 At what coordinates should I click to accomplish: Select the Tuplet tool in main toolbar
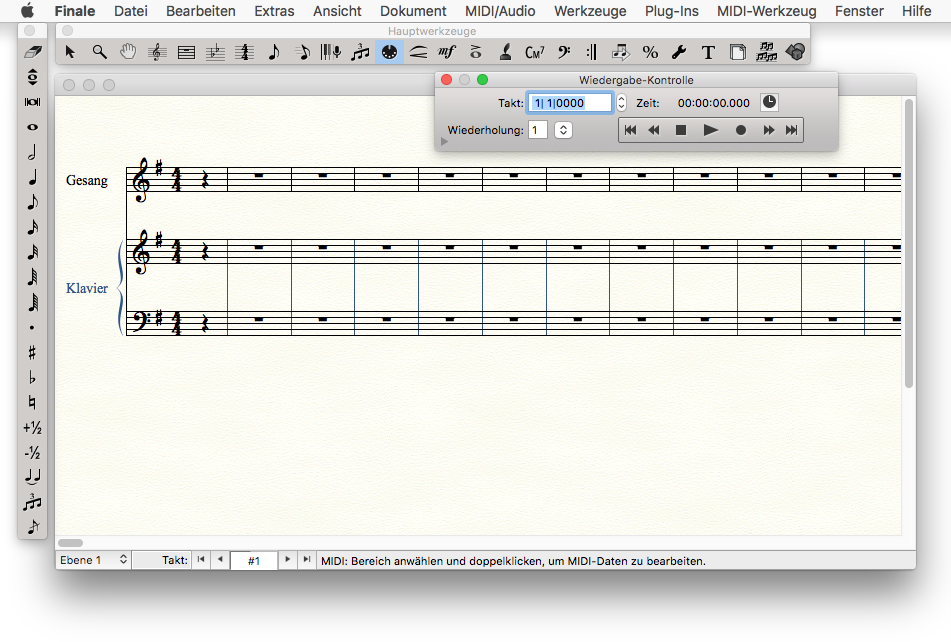pos(360,53)
